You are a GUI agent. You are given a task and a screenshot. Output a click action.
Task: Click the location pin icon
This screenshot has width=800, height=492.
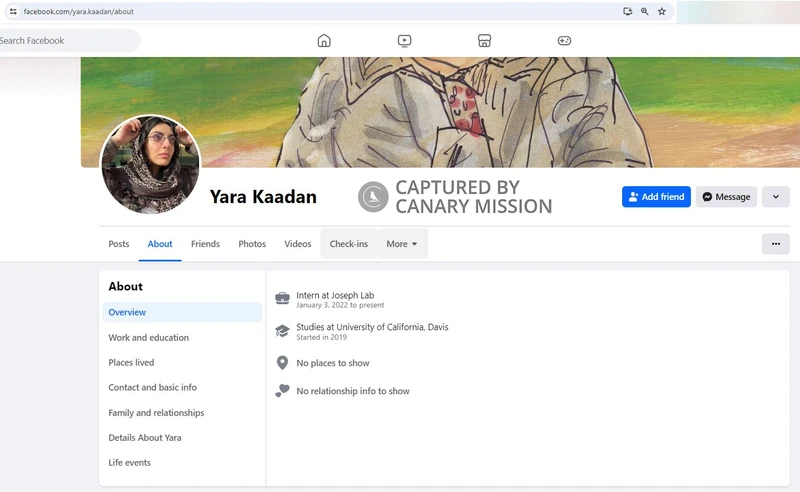click(282, 363)
